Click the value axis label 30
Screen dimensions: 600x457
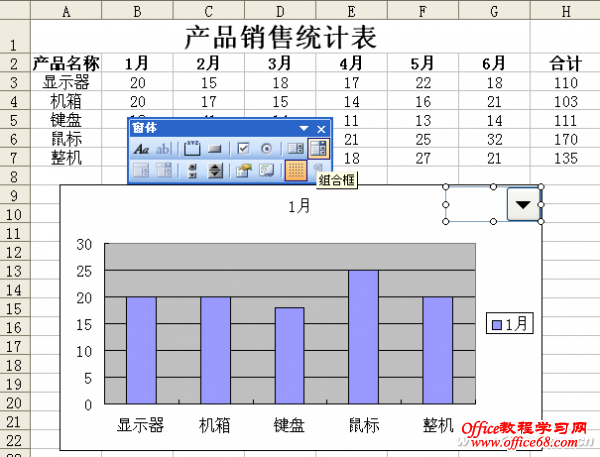[84, 244]
